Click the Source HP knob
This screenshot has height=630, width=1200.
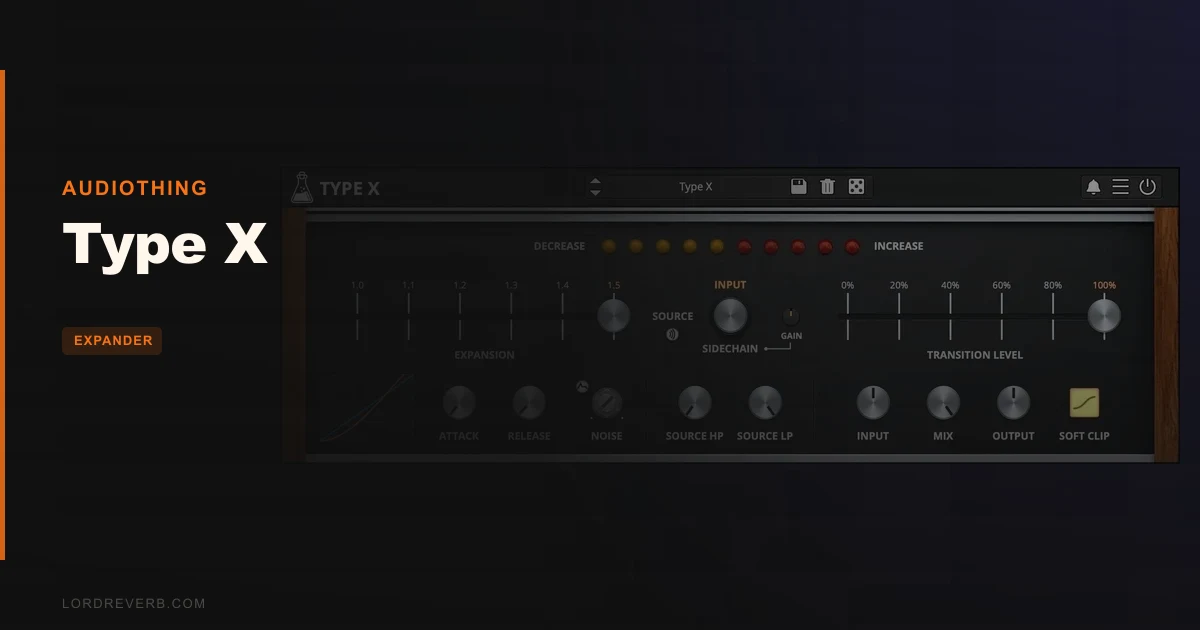(x=694, y=403)
